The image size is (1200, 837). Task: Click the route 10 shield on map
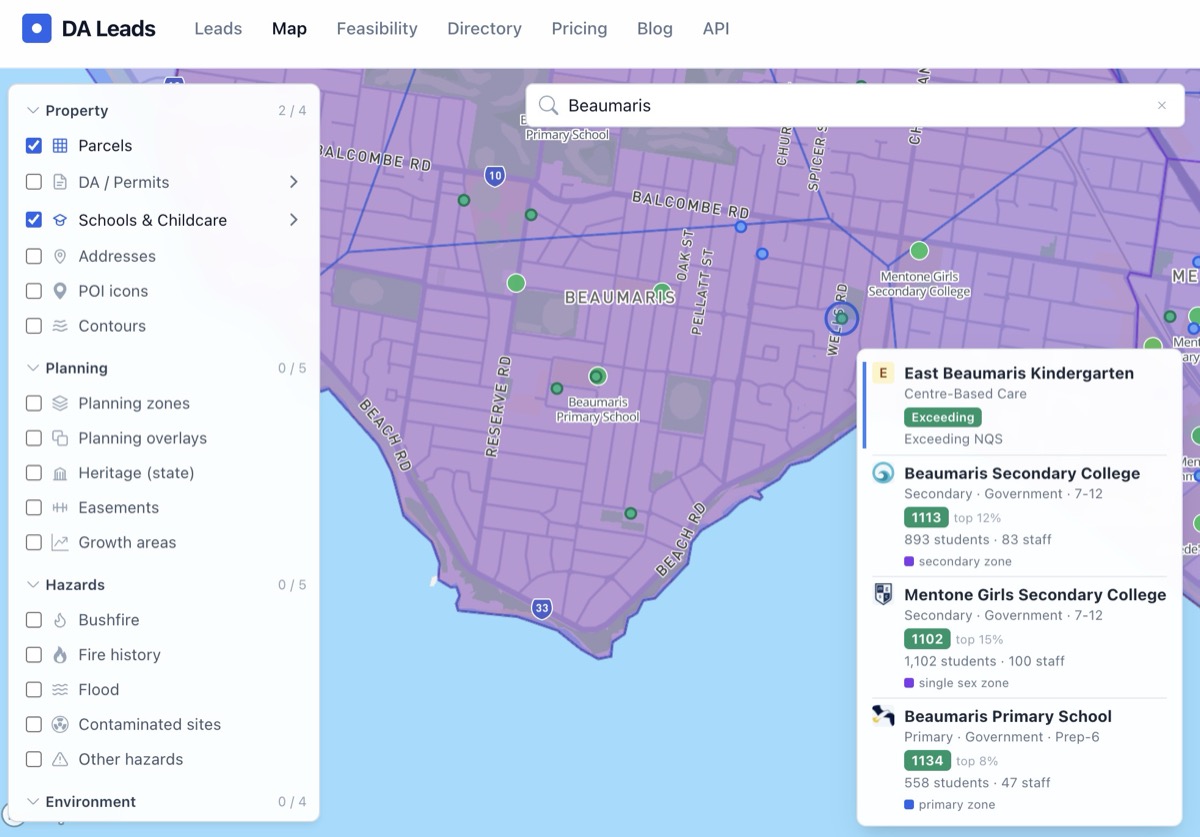[x=495, y=176]
